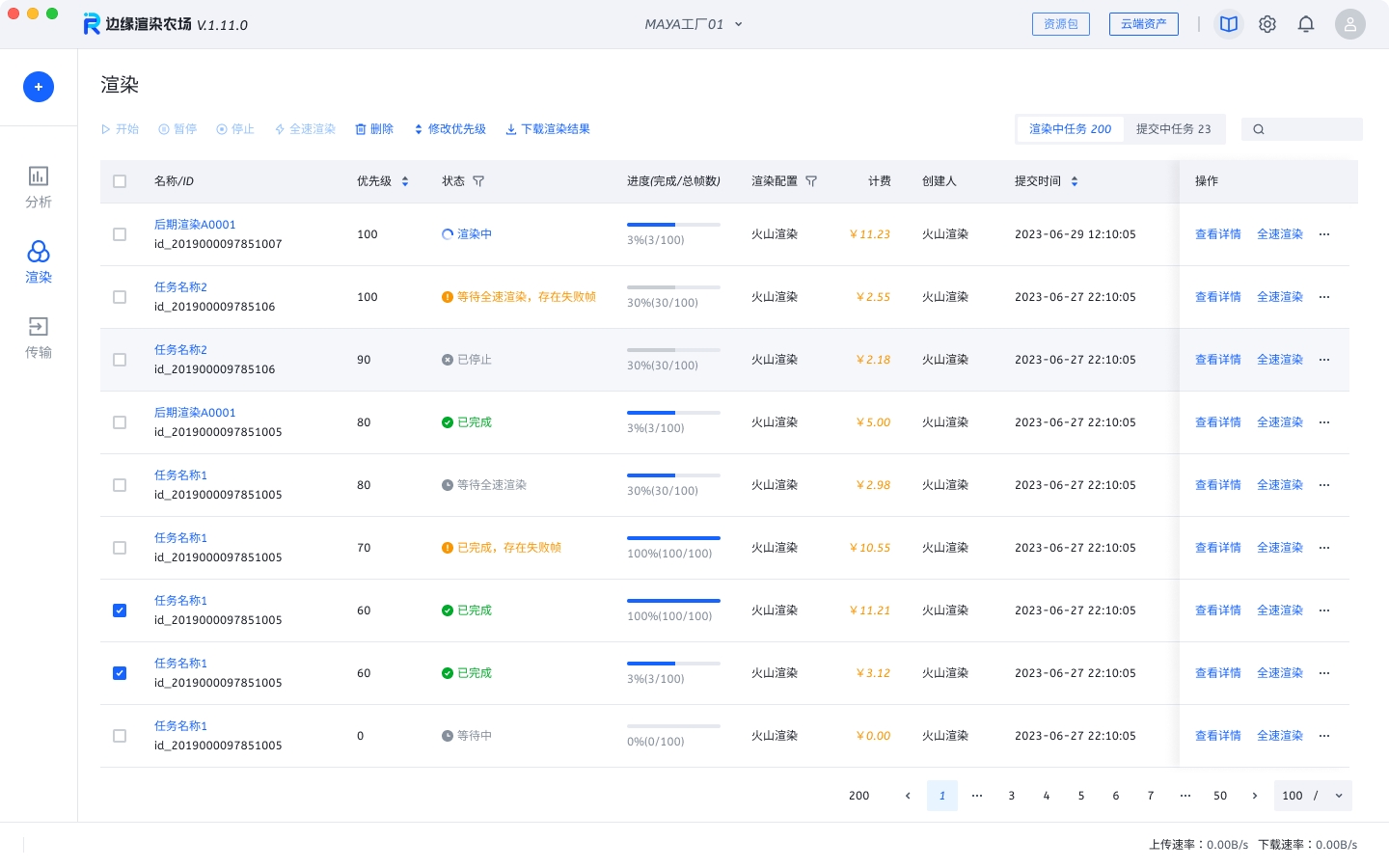Click the notification bell icon
The image size is (1389, 868).
point(1306,24)
